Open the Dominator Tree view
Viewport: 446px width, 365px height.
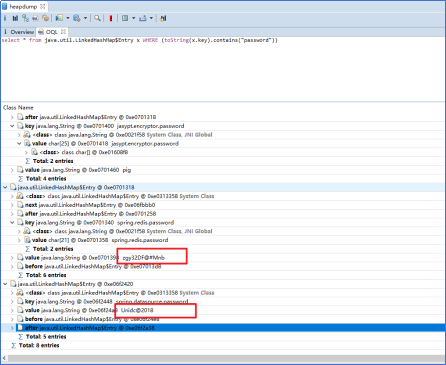coord(25,18)
